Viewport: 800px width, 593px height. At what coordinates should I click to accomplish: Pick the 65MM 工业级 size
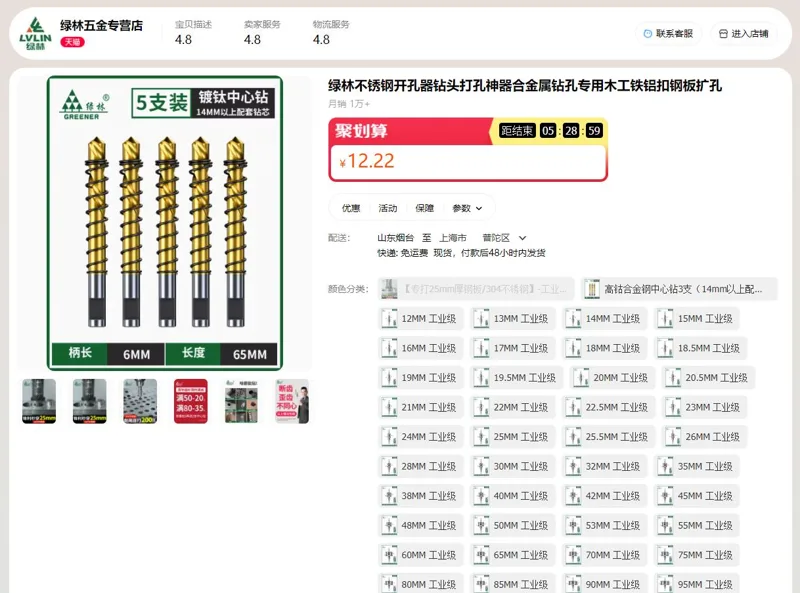512,555
